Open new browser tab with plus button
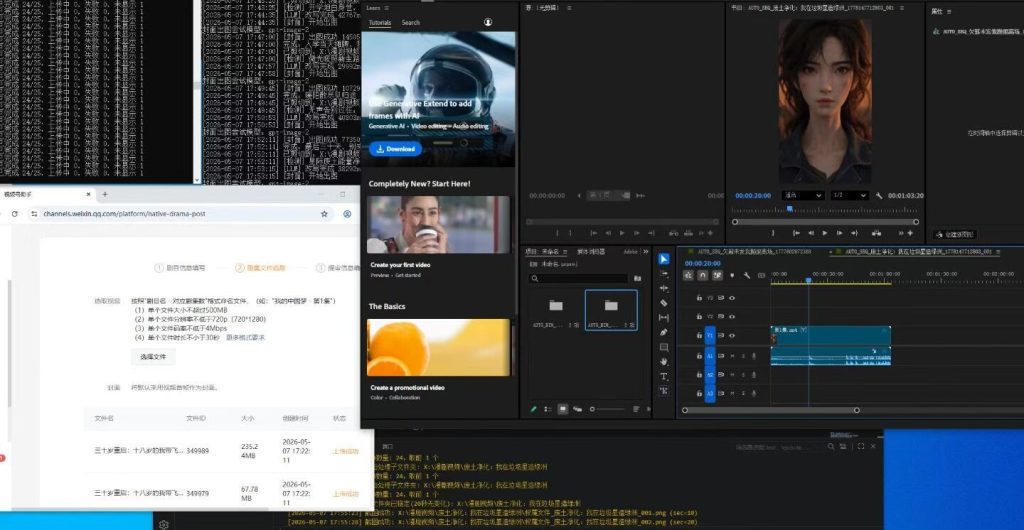1024x530 pixels. [104, 195]
